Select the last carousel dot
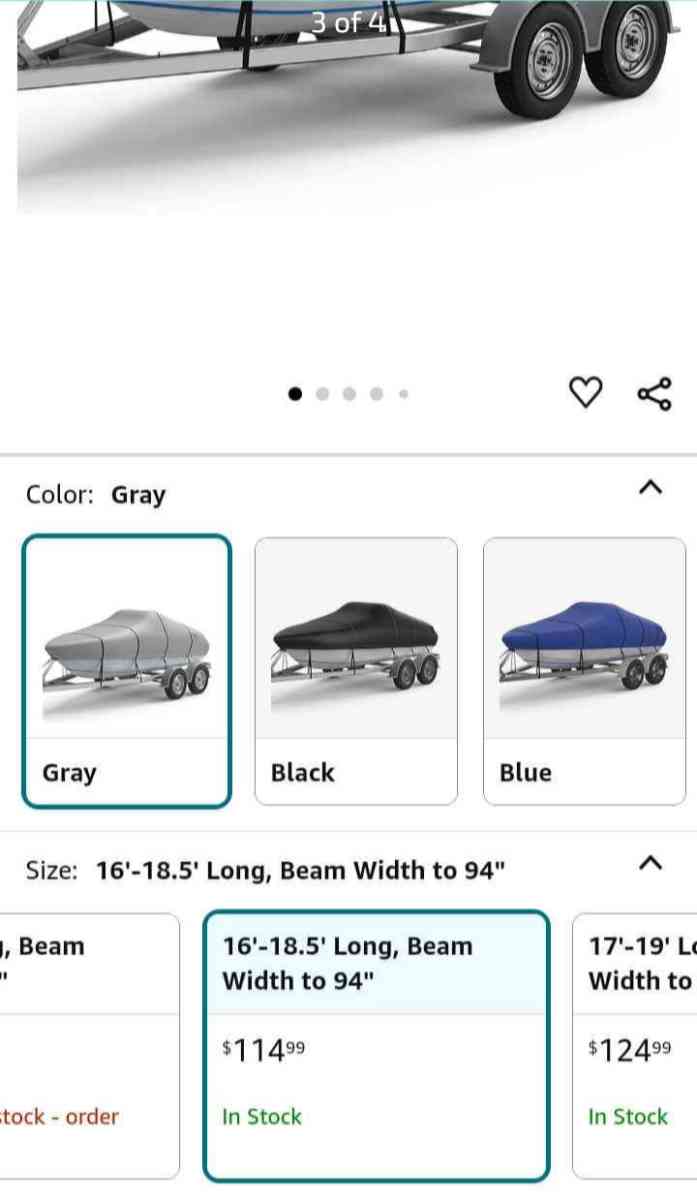The width and height of the screenshot is (697, 1200). coord(403,394)
